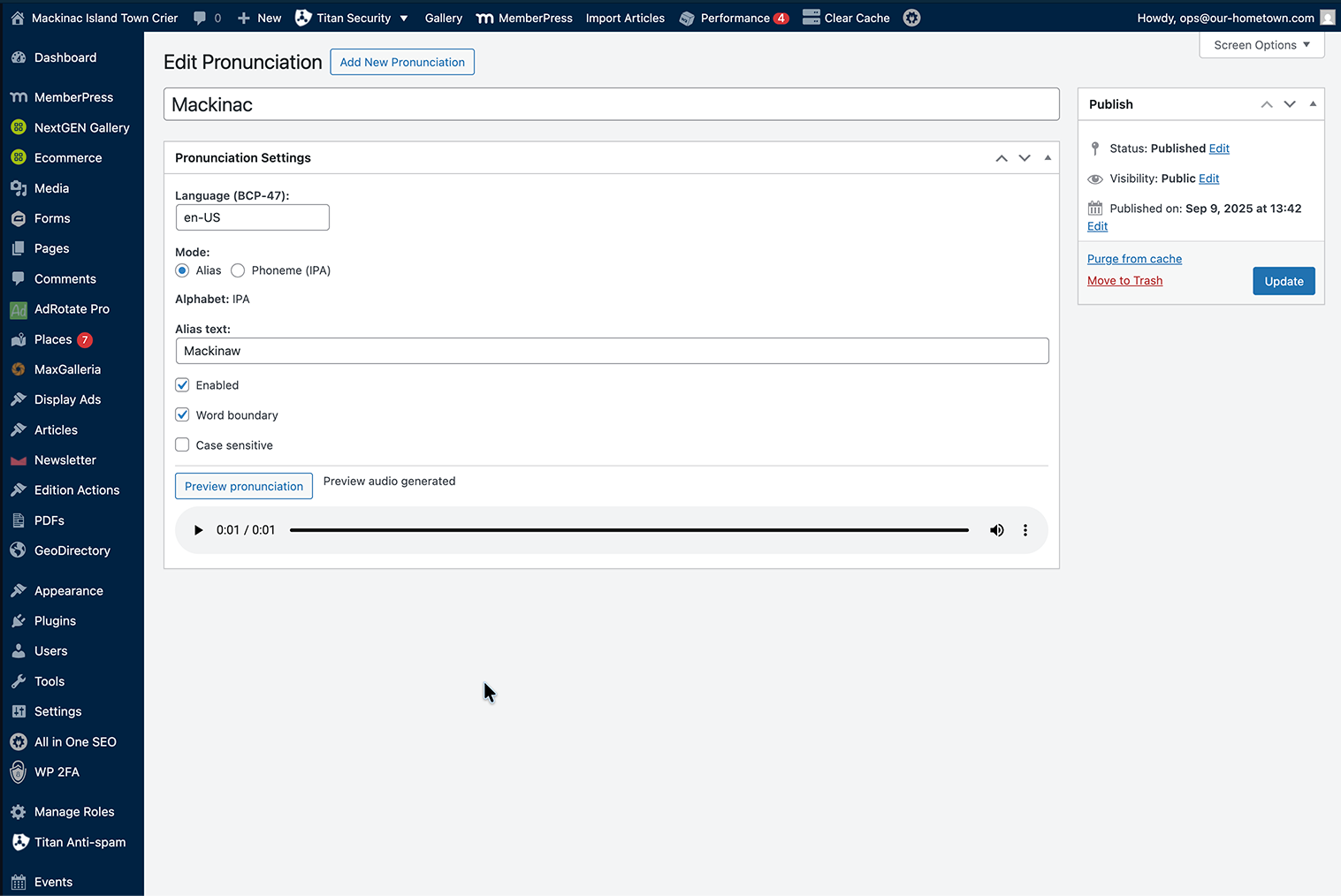Uncheck the Word boundary checkbox
1341x896 pixels.
182,414
